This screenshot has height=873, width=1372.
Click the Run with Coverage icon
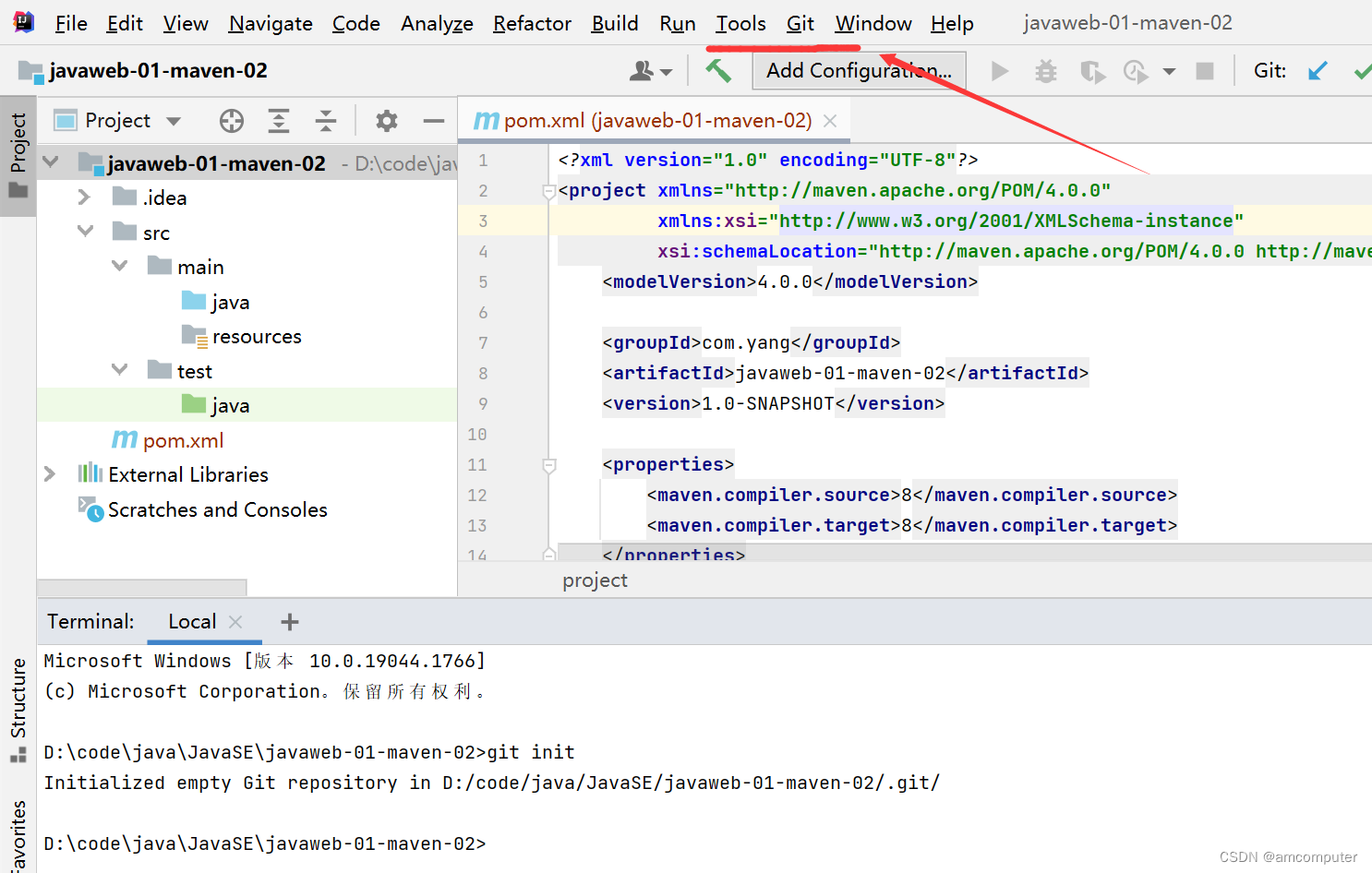point(1092,71)
